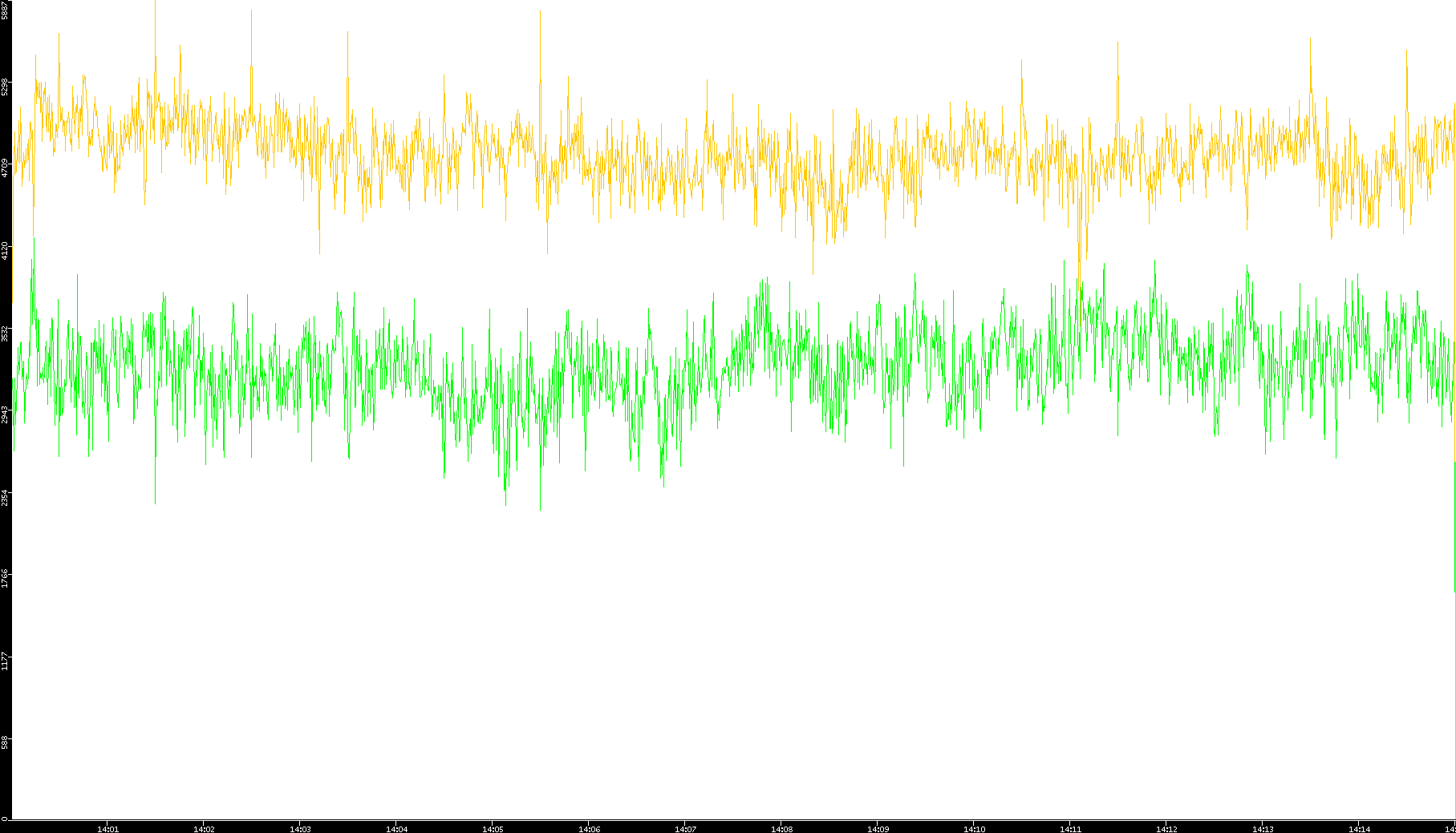Viewport: 1456px width, 833px height.
Task: Choose the 14:14 time axis label
Action: (x=1359, y=829)
